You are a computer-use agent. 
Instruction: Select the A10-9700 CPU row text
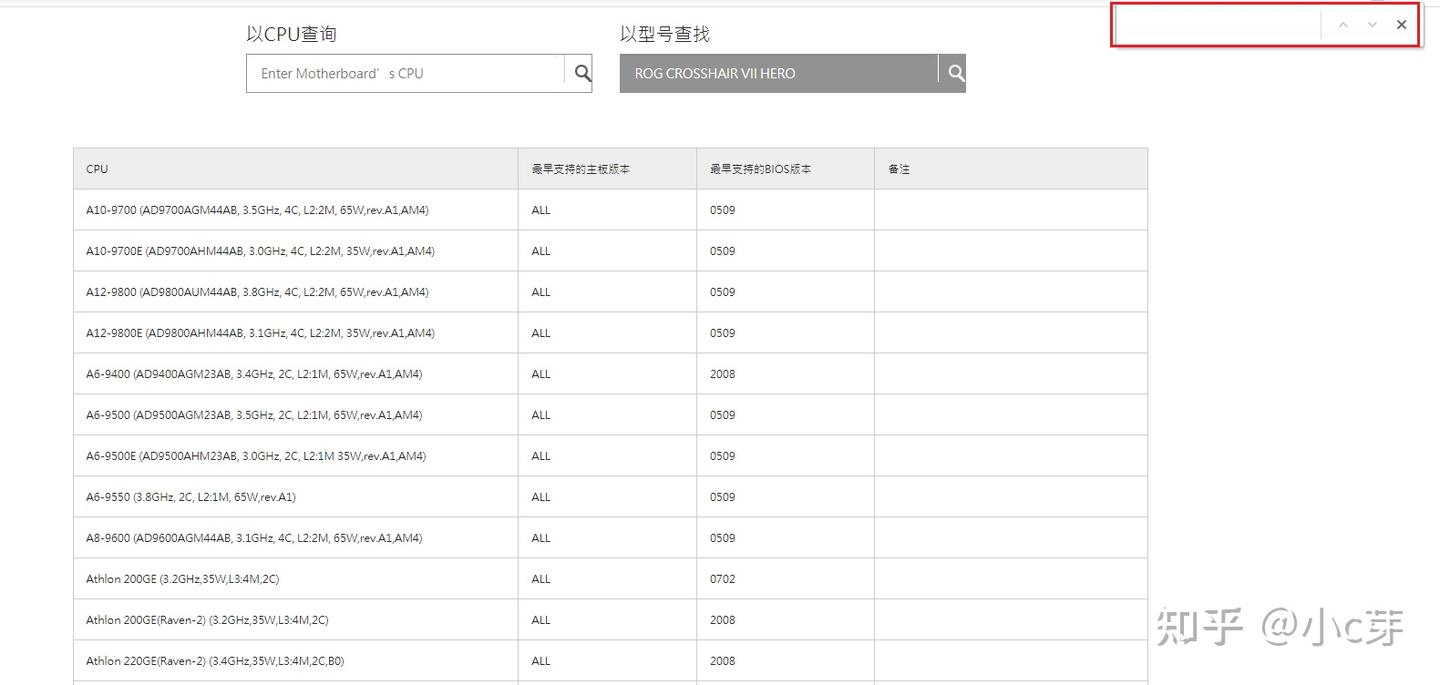point(257,210)
